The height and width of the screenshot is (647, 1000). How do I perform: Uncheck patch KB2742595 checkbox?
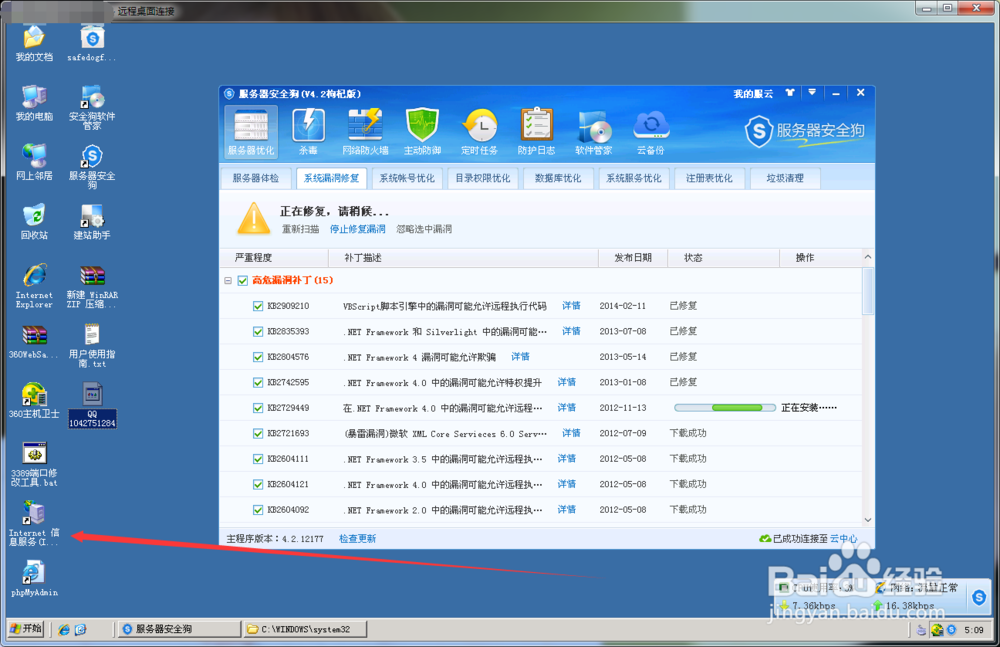(x=258, y=382)
